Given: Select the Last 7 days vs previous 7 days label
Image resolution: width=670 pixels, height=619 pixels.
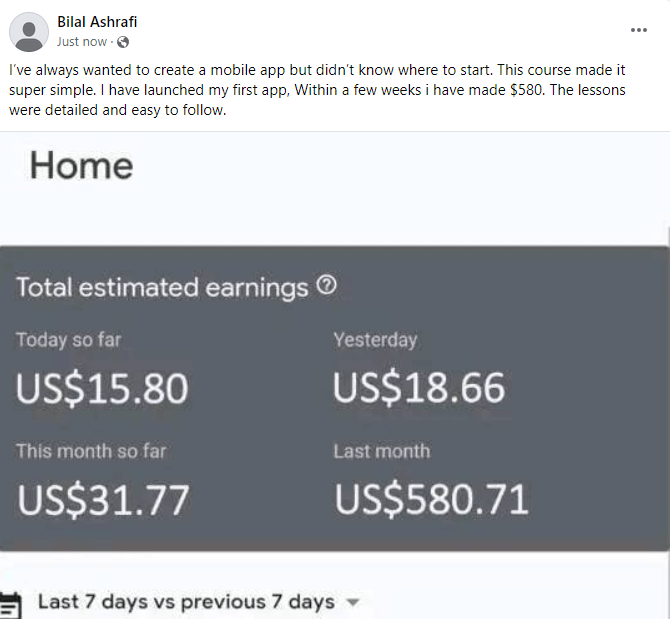Looking at the screenshot, I should pyautogui.click(x=186, y=602).
